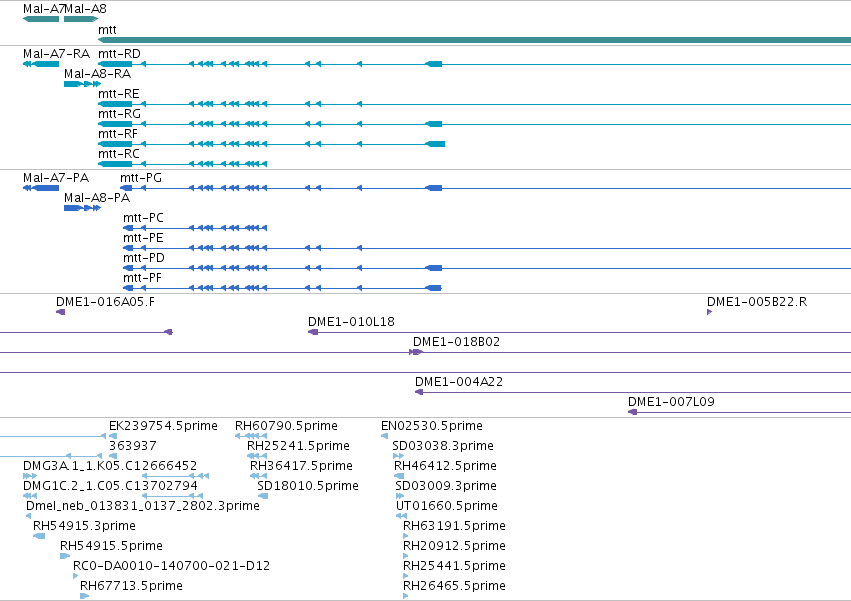Click the RH26465.5prime EST label
Viewport: 851px width, 601px height.
454,587
